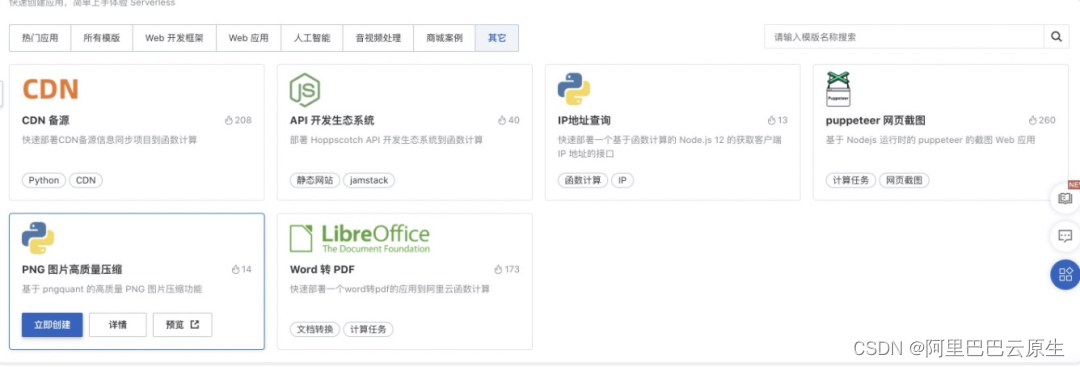
Task: Click flame icon beside 40
Action: click(502, 120)
